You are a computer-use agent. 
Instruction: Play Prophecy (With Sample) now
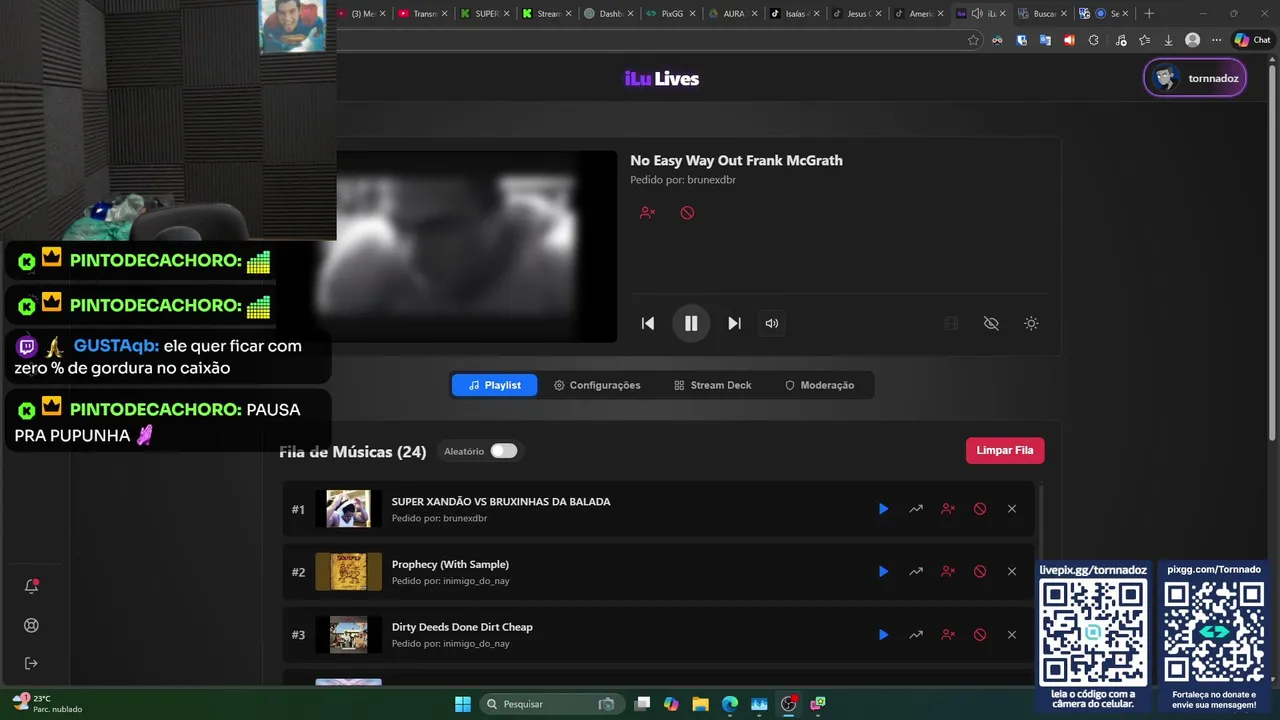883,572
